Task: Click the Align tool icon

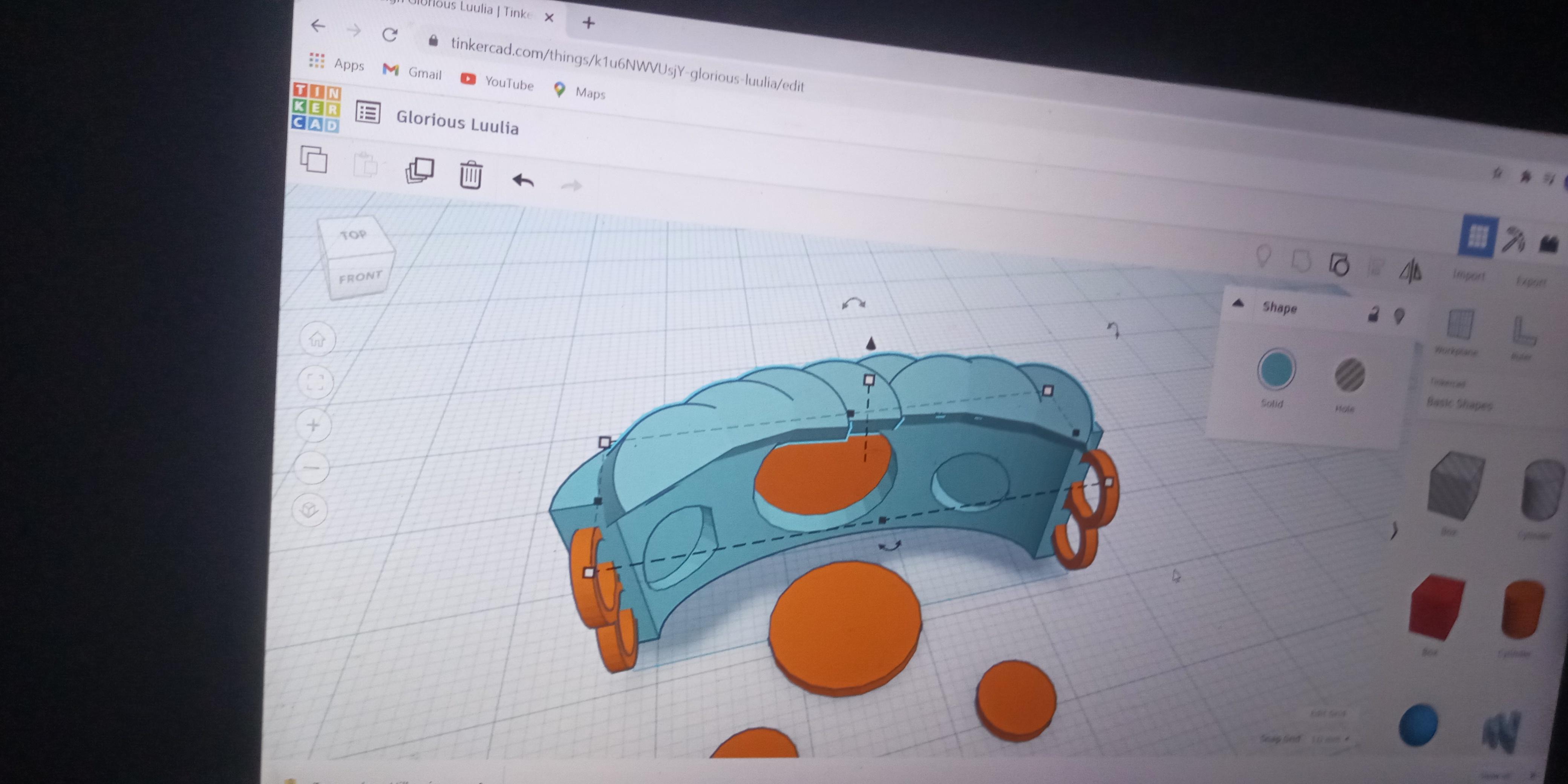Action: 1375,267
